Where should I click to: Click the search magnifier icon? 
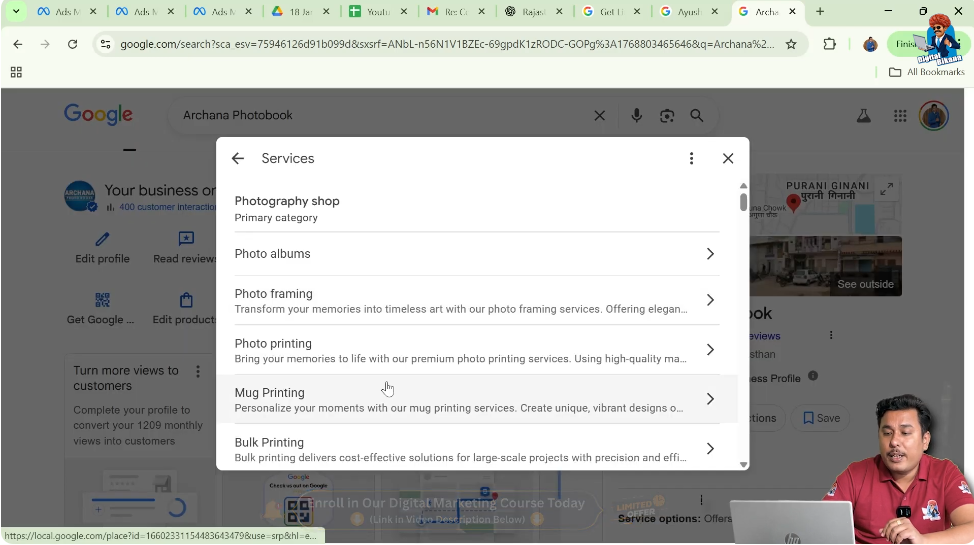[697, 116]
